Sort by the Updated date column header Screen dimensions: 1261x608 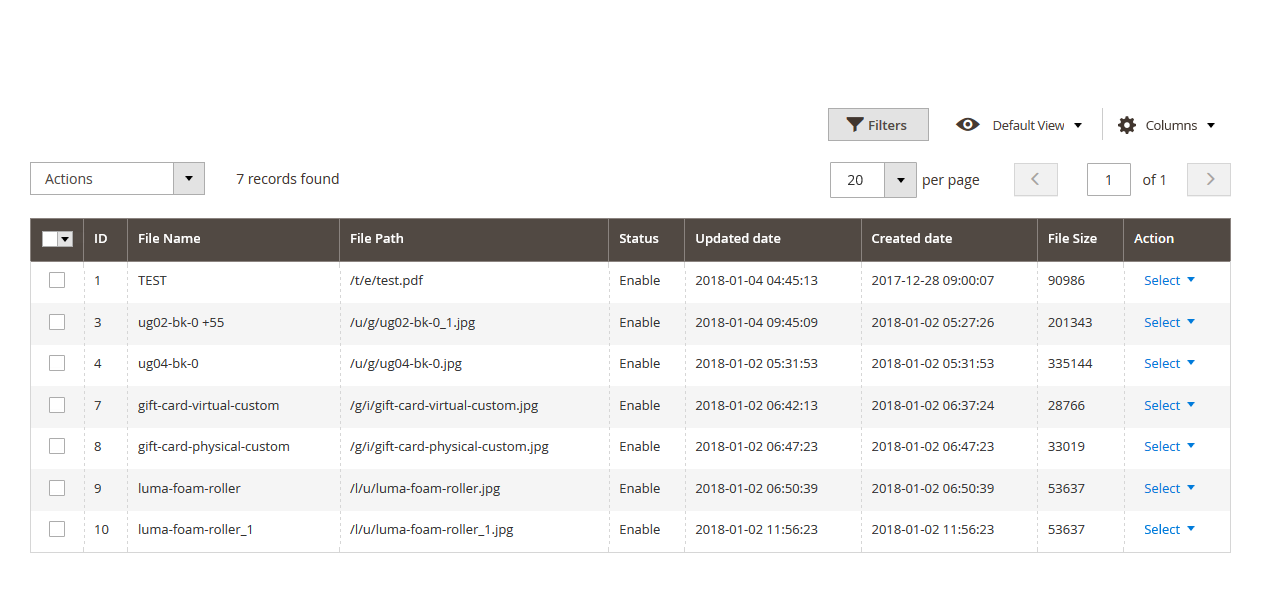(738, 239)
